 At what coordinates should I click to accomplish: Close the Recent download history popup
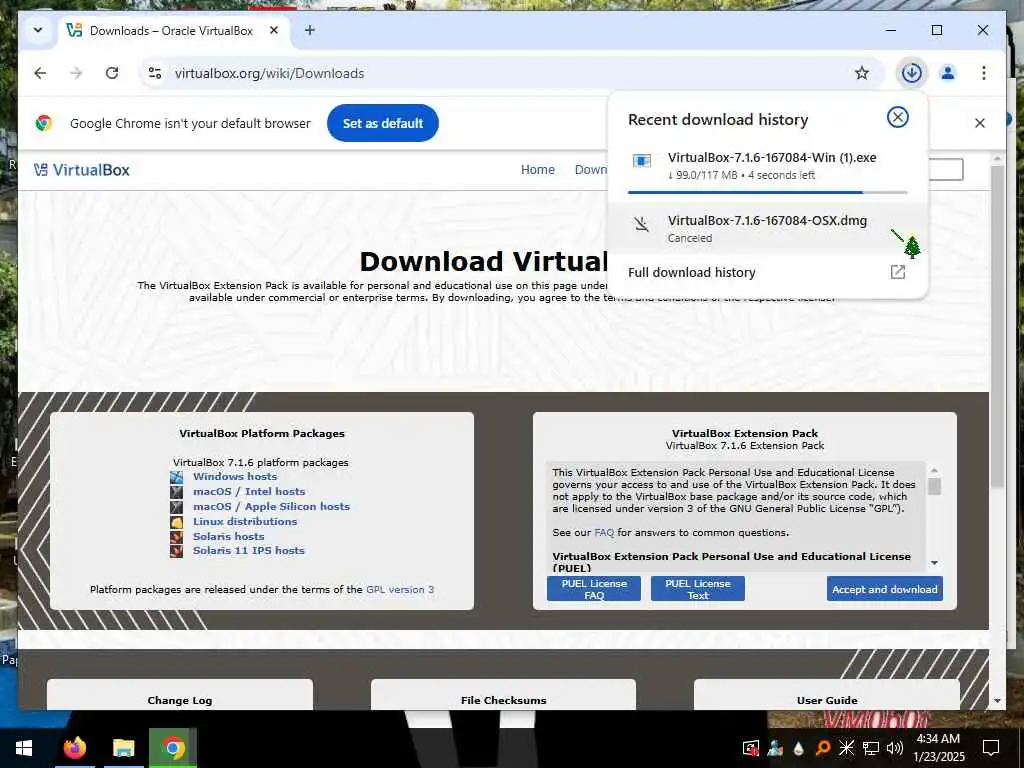pos(897,117)
